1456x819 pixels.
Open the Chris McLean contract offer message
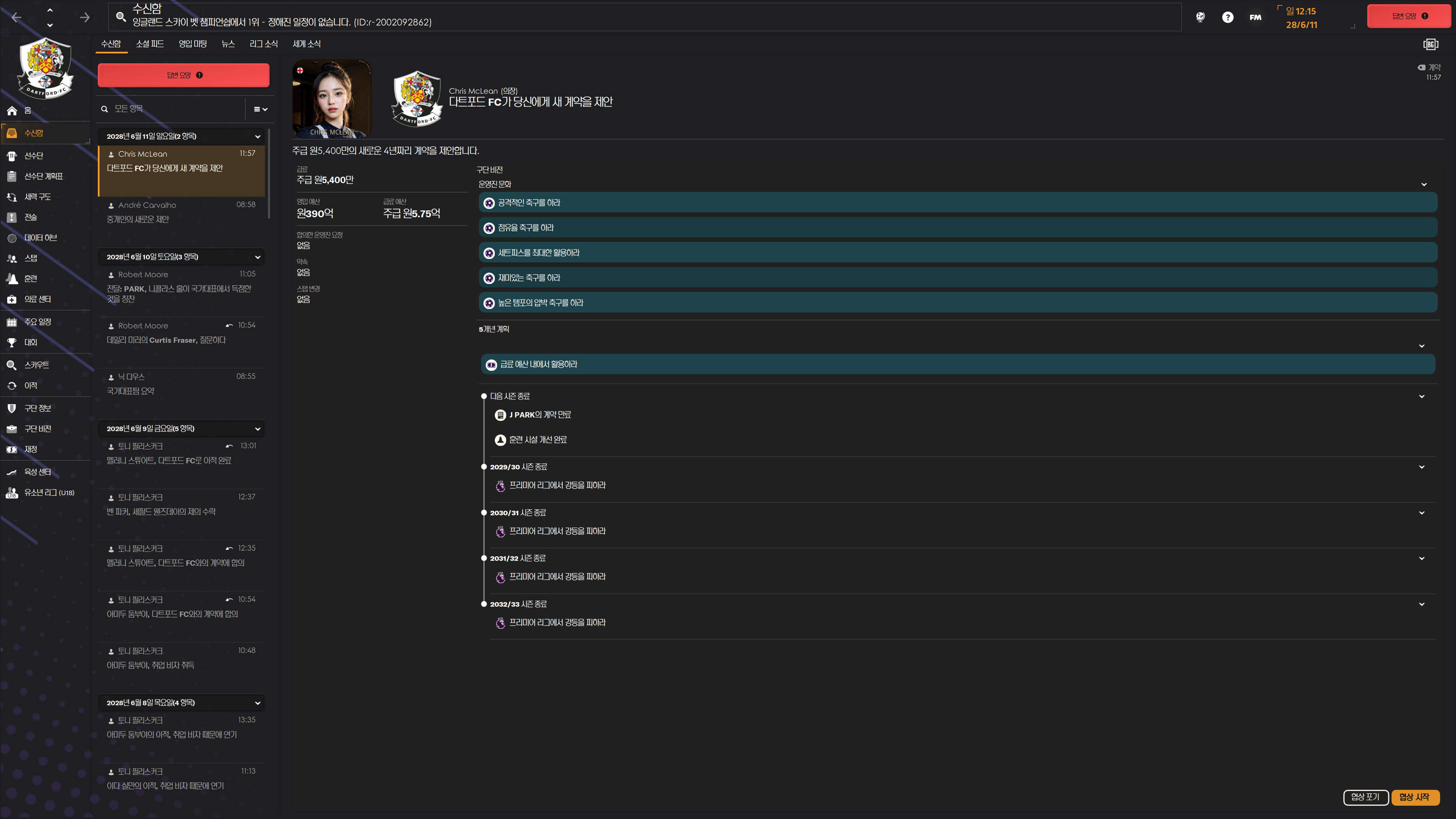pyautogui.click(x=182, y=171)
